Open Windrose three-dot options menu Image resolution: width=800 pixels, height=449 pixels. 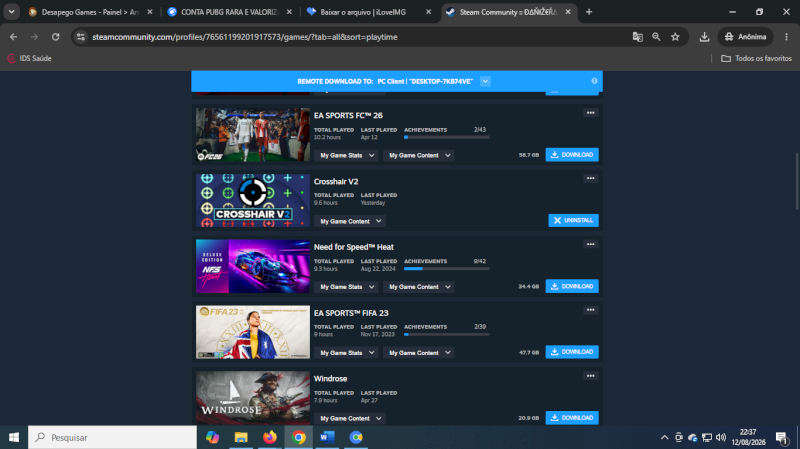click(590, 376)
